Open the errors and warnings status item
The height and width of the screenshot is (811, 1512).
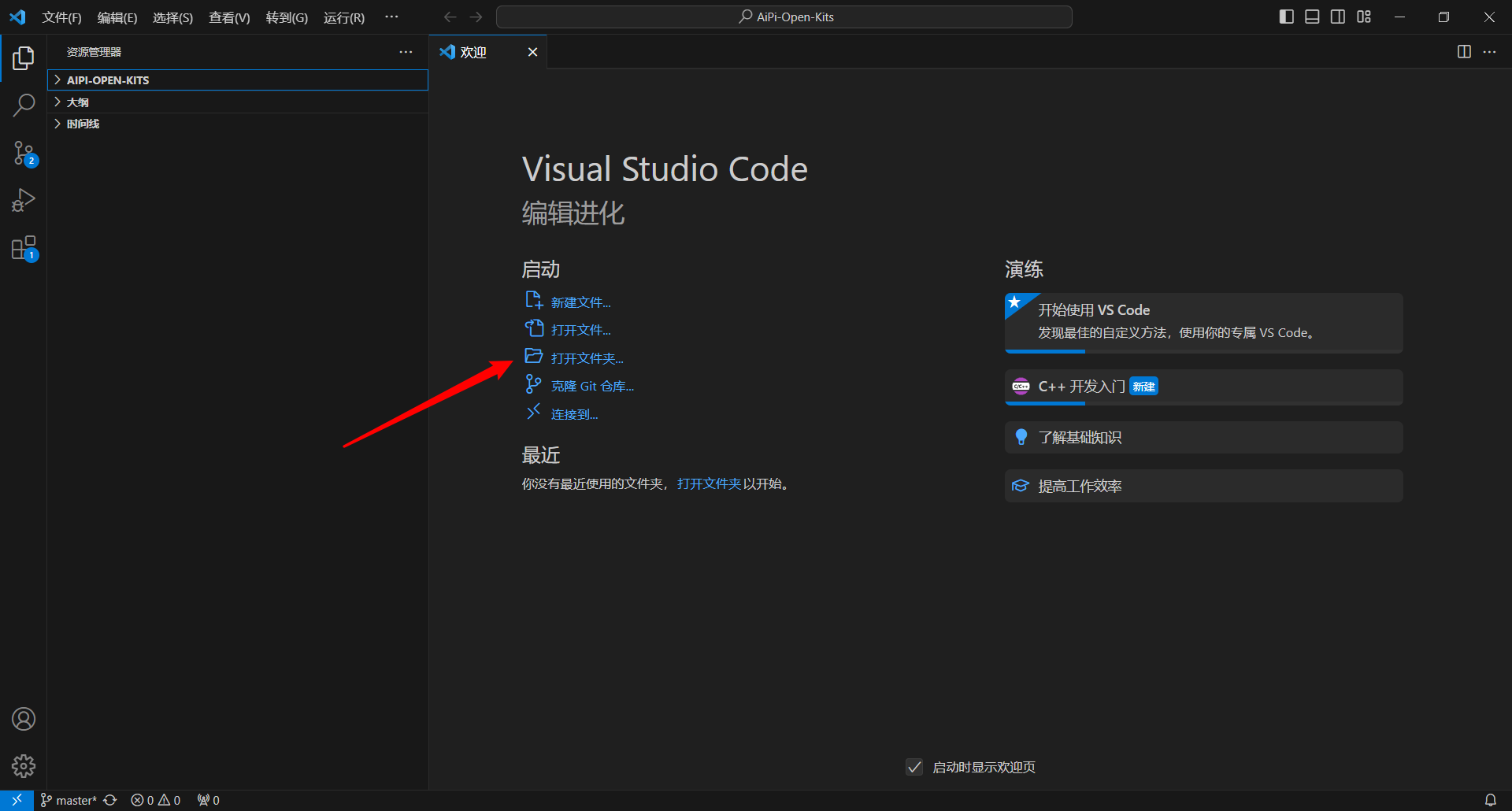pyautogui.click(x=156, y=800)
